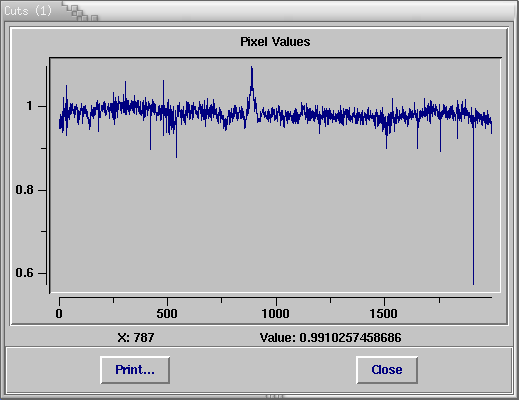Click the 1 label on the y-axis
Viewport: 519px width, 400px height.
pos(30,106)
